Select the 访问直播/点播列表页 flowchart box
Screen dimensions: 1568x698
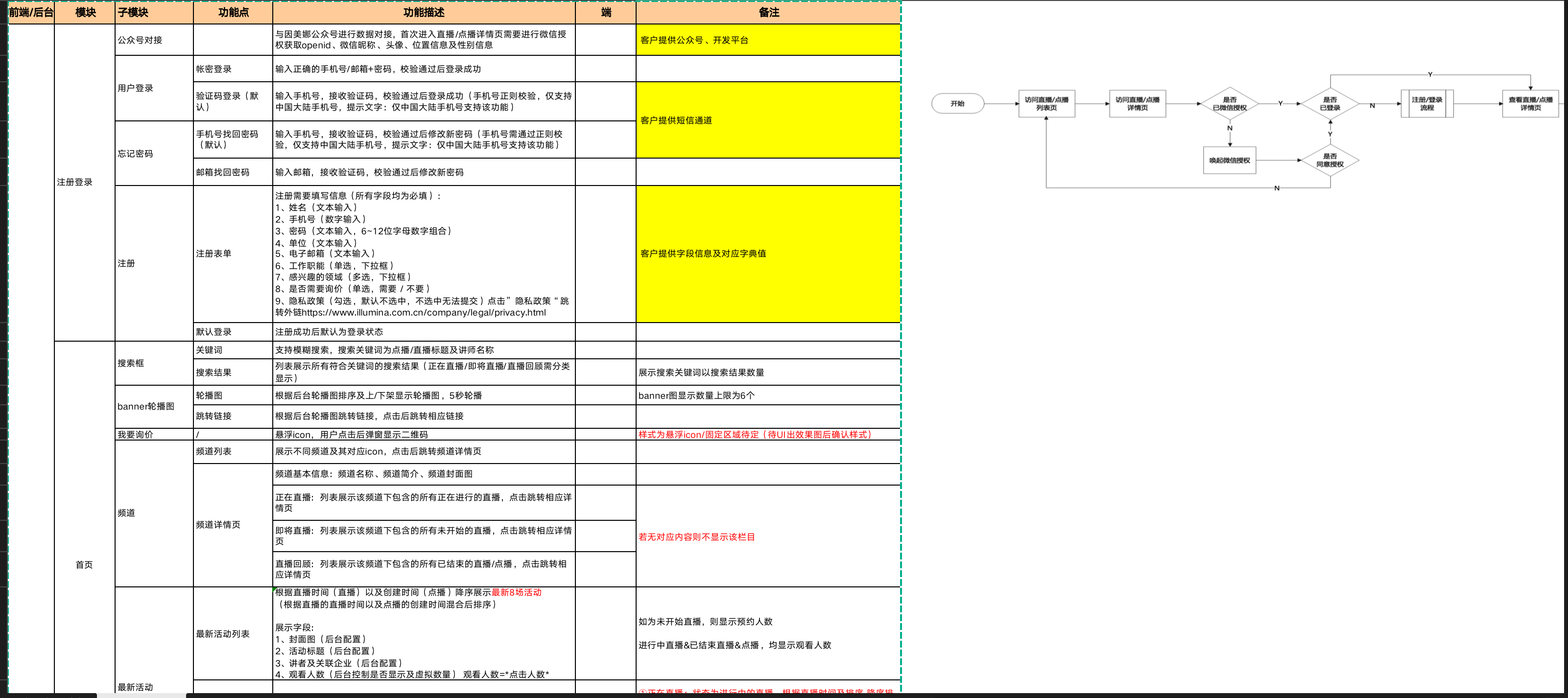coord(1046,103)
